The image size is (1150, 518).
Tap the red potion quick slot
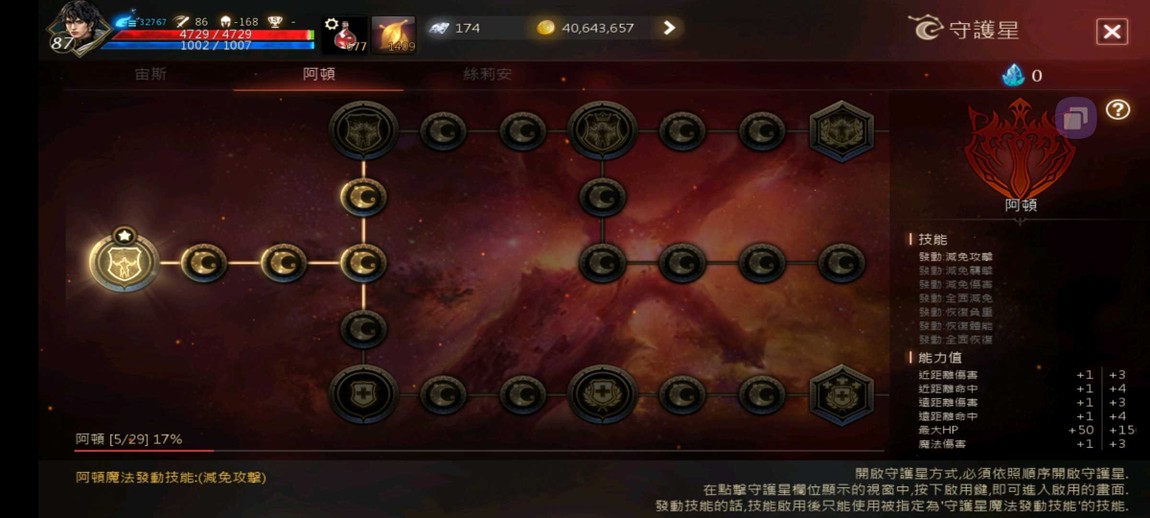point(345,34)
